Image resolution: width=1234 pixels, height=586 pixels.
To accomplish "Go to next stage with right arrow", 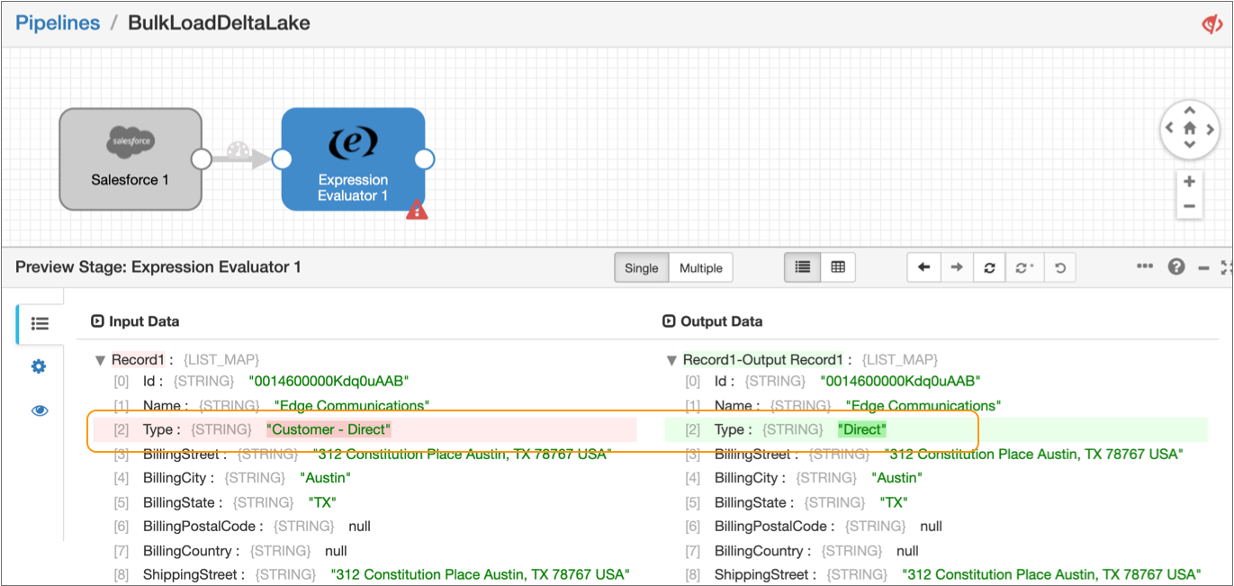I will pos(957,267).
